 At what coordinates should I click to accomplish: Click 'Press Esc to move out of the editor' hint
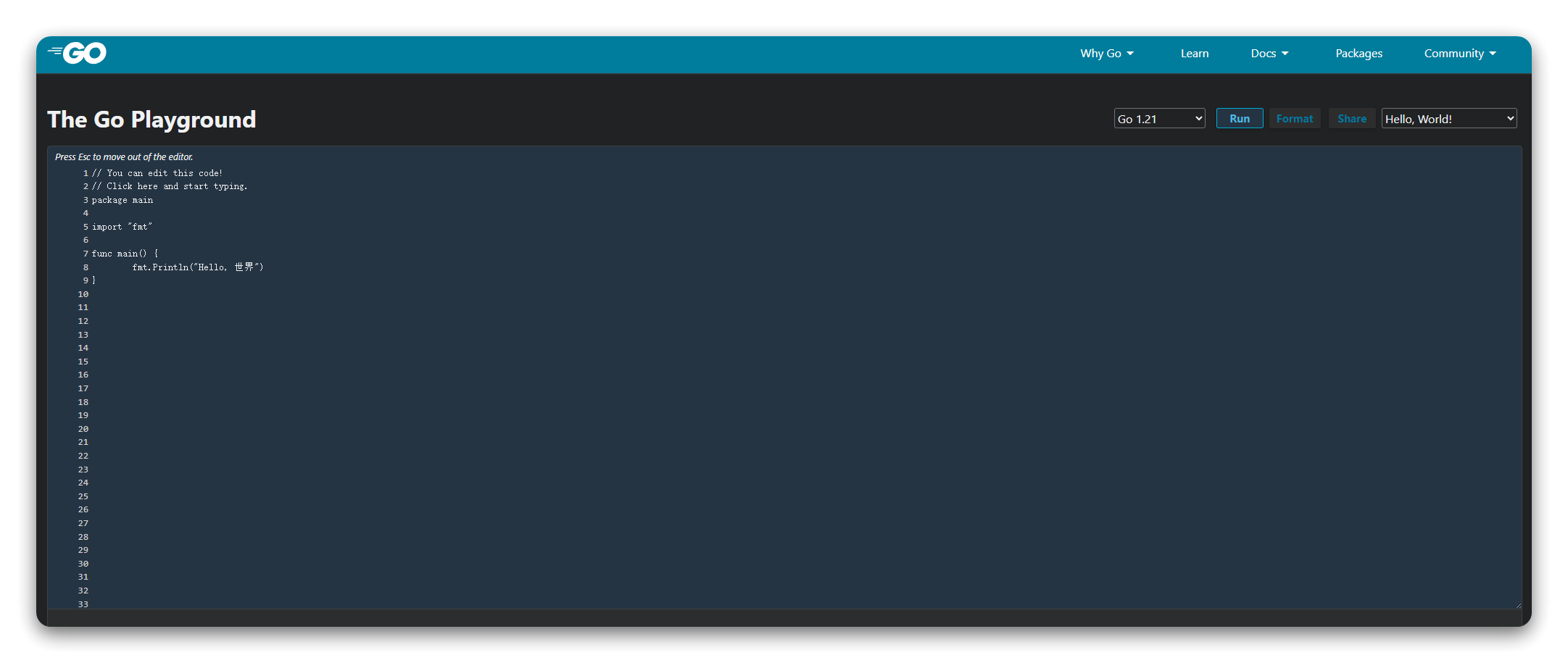pos(124,157)
